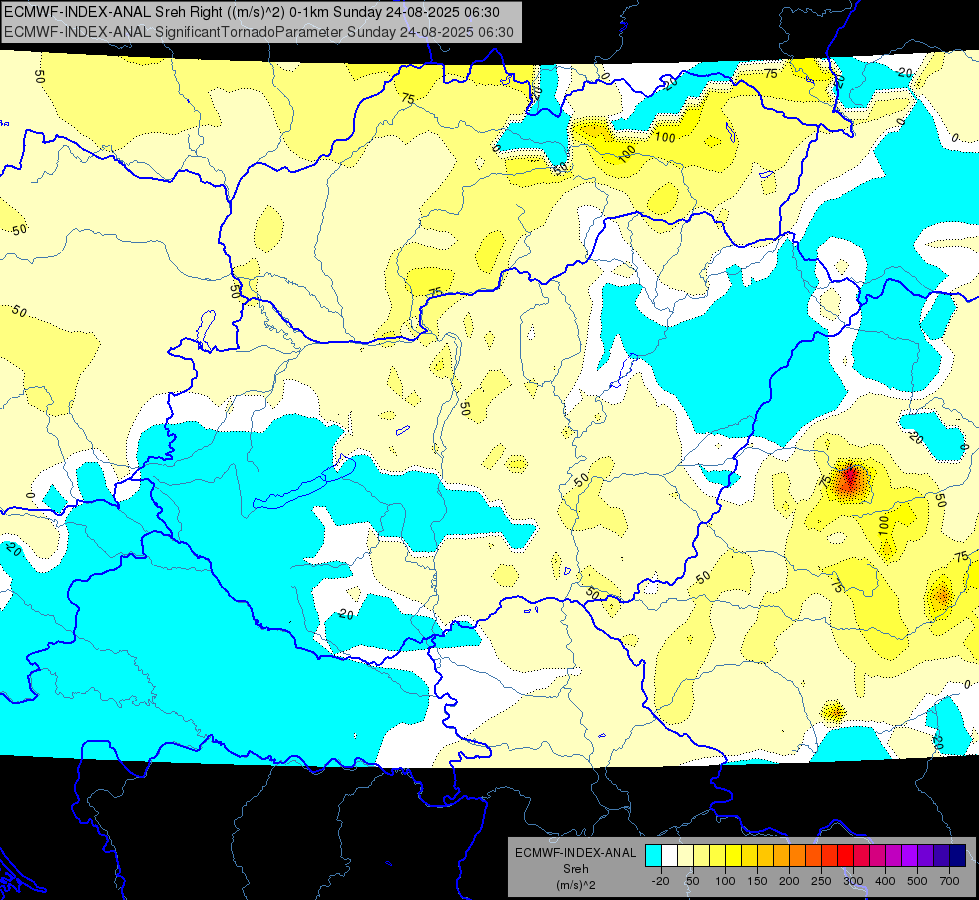
Task: Select the pure red swatch in the legend
Action: click(x=845, y=855)
